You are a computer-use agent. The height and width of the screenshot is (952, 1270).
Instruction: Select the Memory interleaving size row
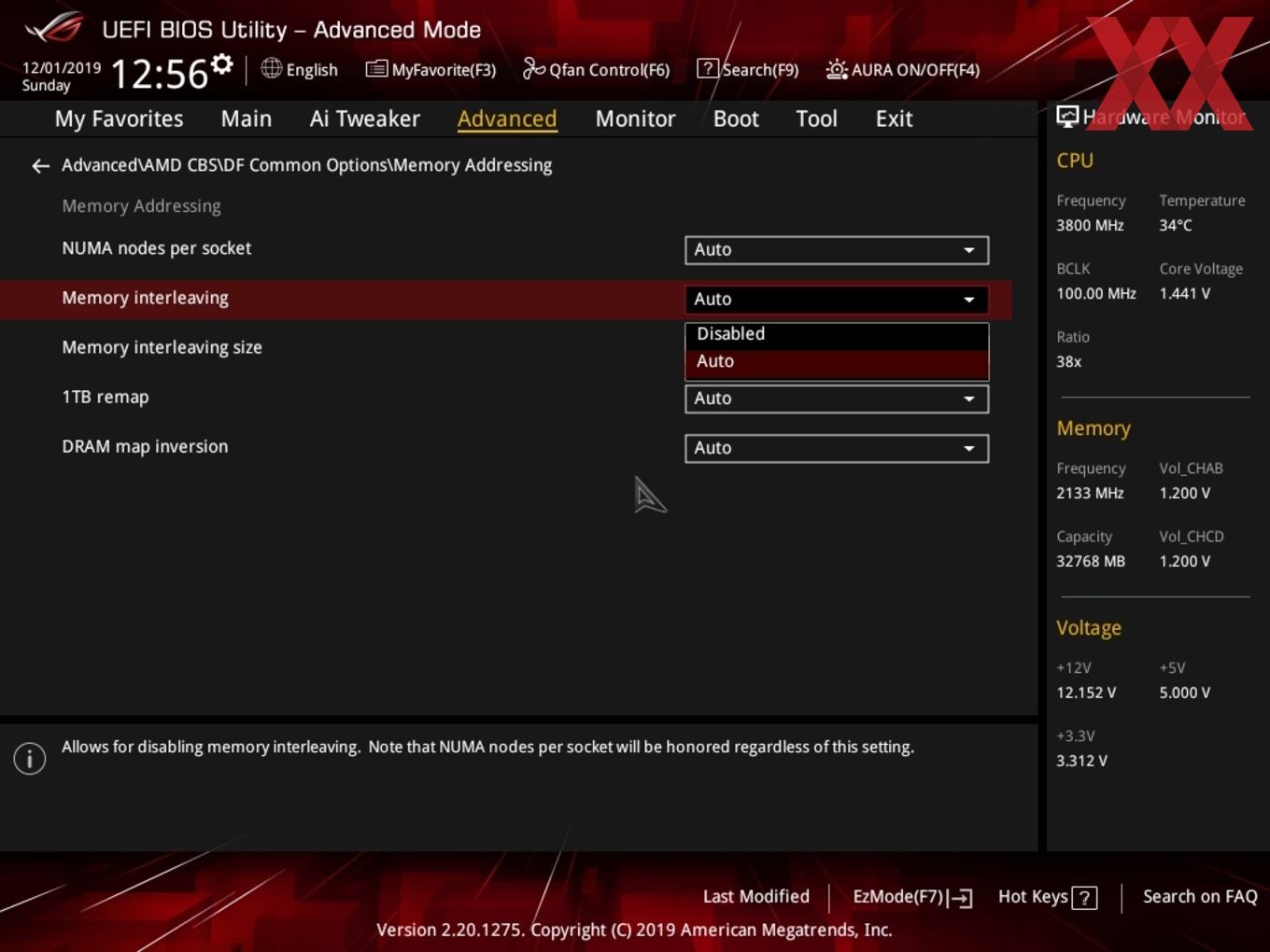click(x=505, y=348)
